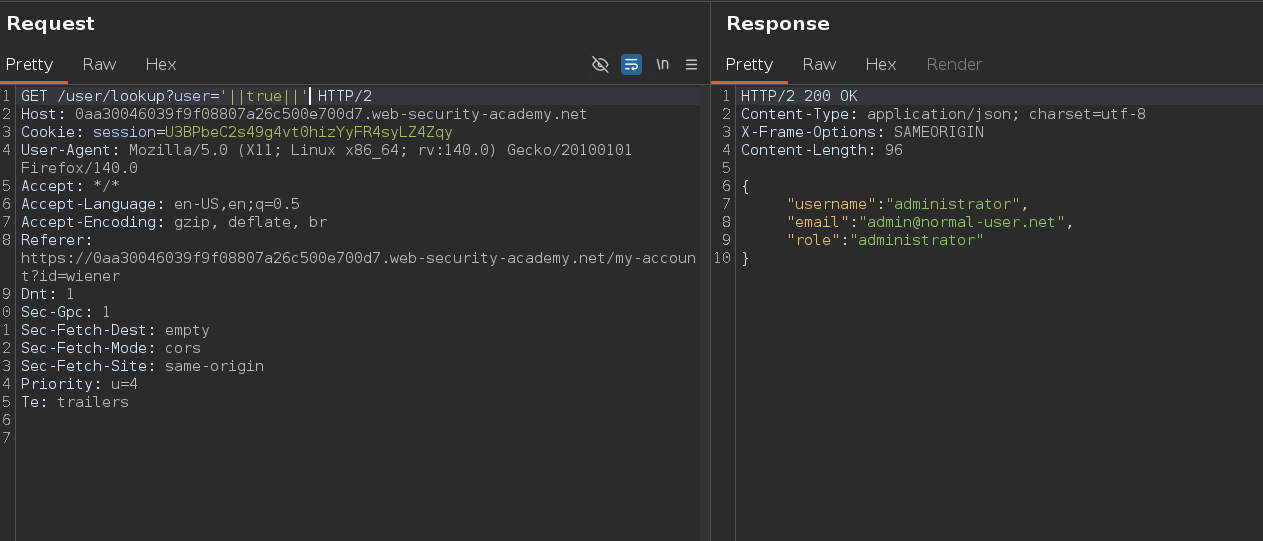Toggle hide non-printable characters eye icon

tap(600, 64)
